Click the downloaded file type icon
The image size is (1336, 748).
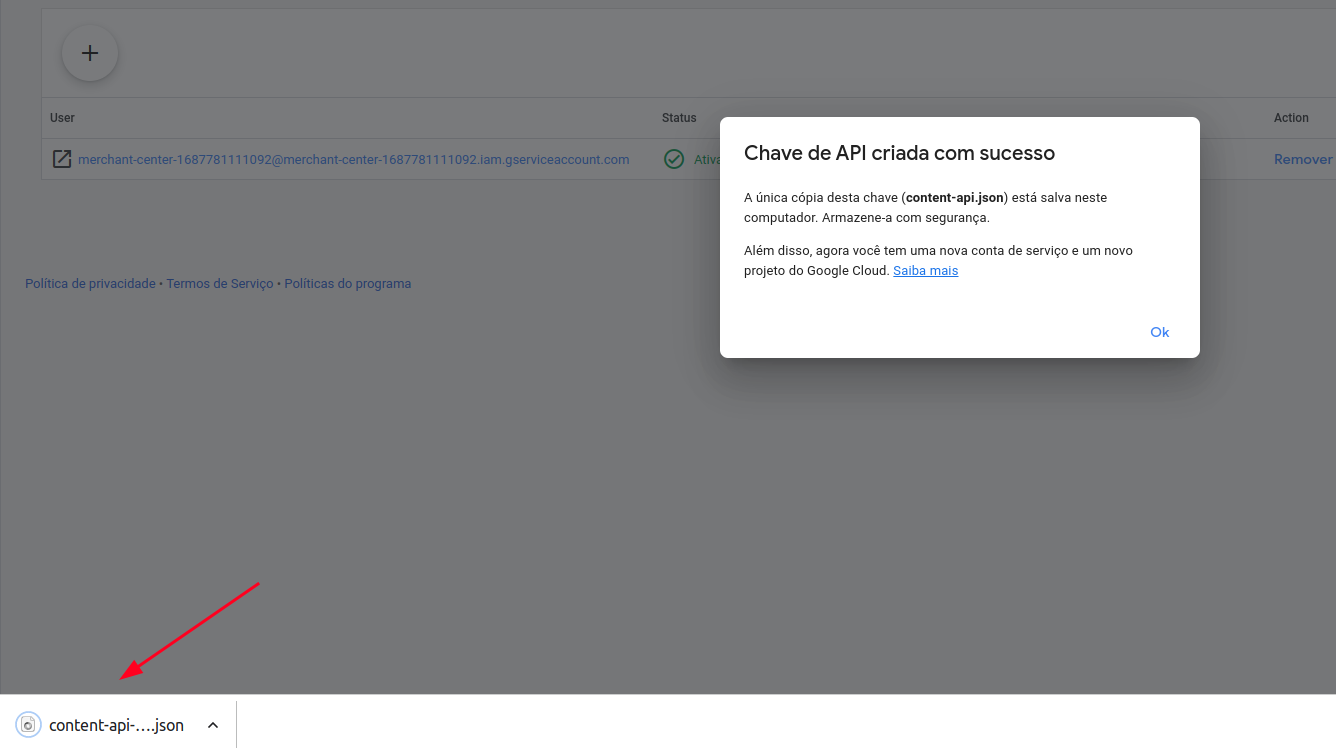click(x=29, y=725)
